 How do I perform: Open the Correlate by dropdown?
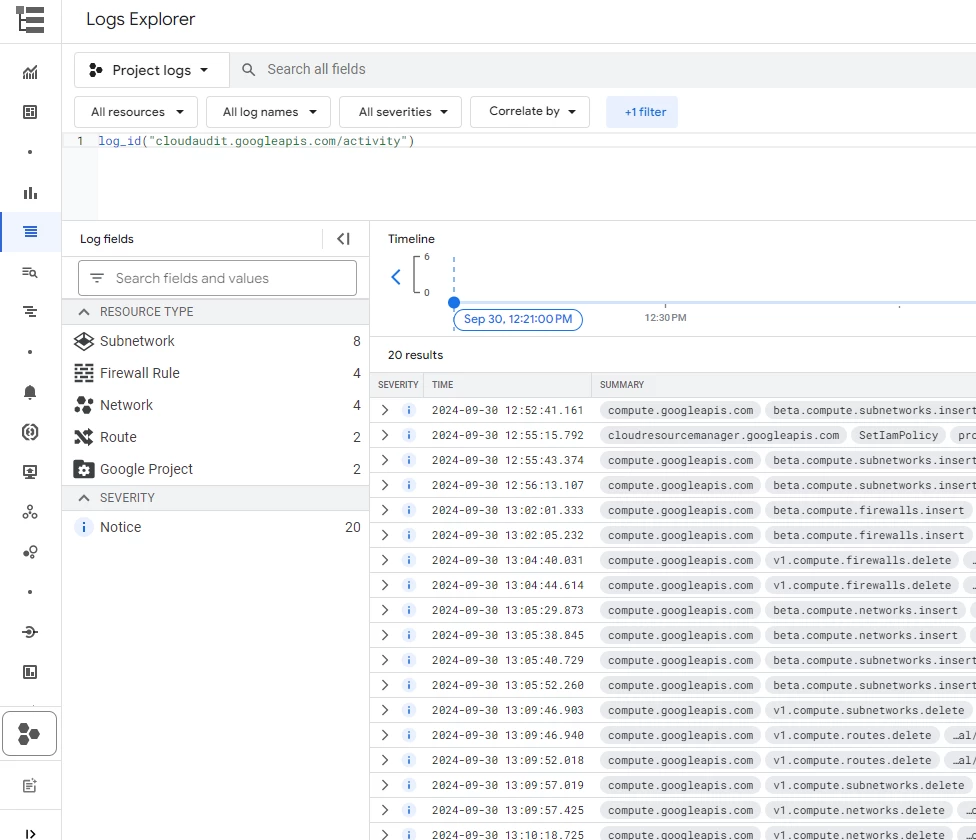click(x=530, y=111)
